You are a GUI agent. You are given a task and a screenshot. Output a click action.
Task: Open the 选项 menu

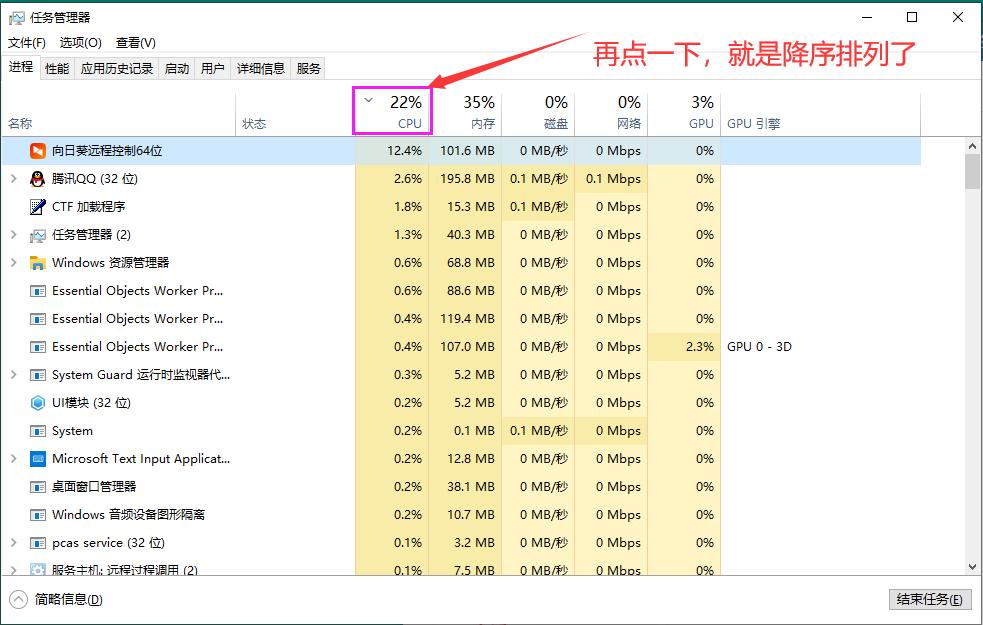pos(81,43)
